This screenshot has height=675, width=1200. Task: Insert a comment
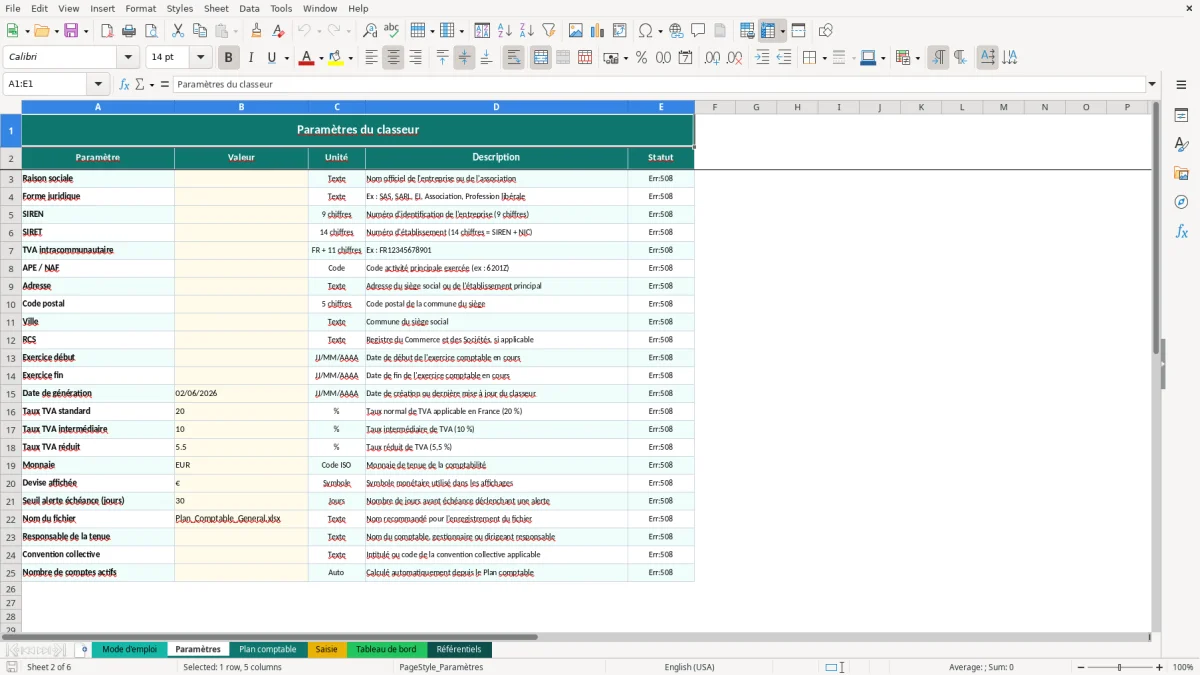698,31
